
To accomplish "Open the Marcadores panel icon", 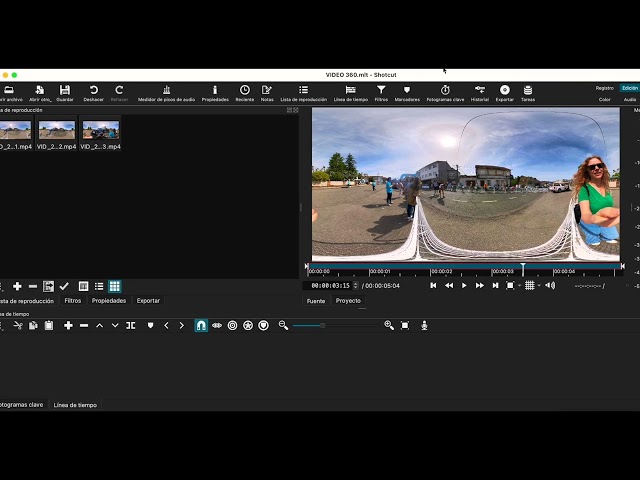I will (x=407, y=93).
